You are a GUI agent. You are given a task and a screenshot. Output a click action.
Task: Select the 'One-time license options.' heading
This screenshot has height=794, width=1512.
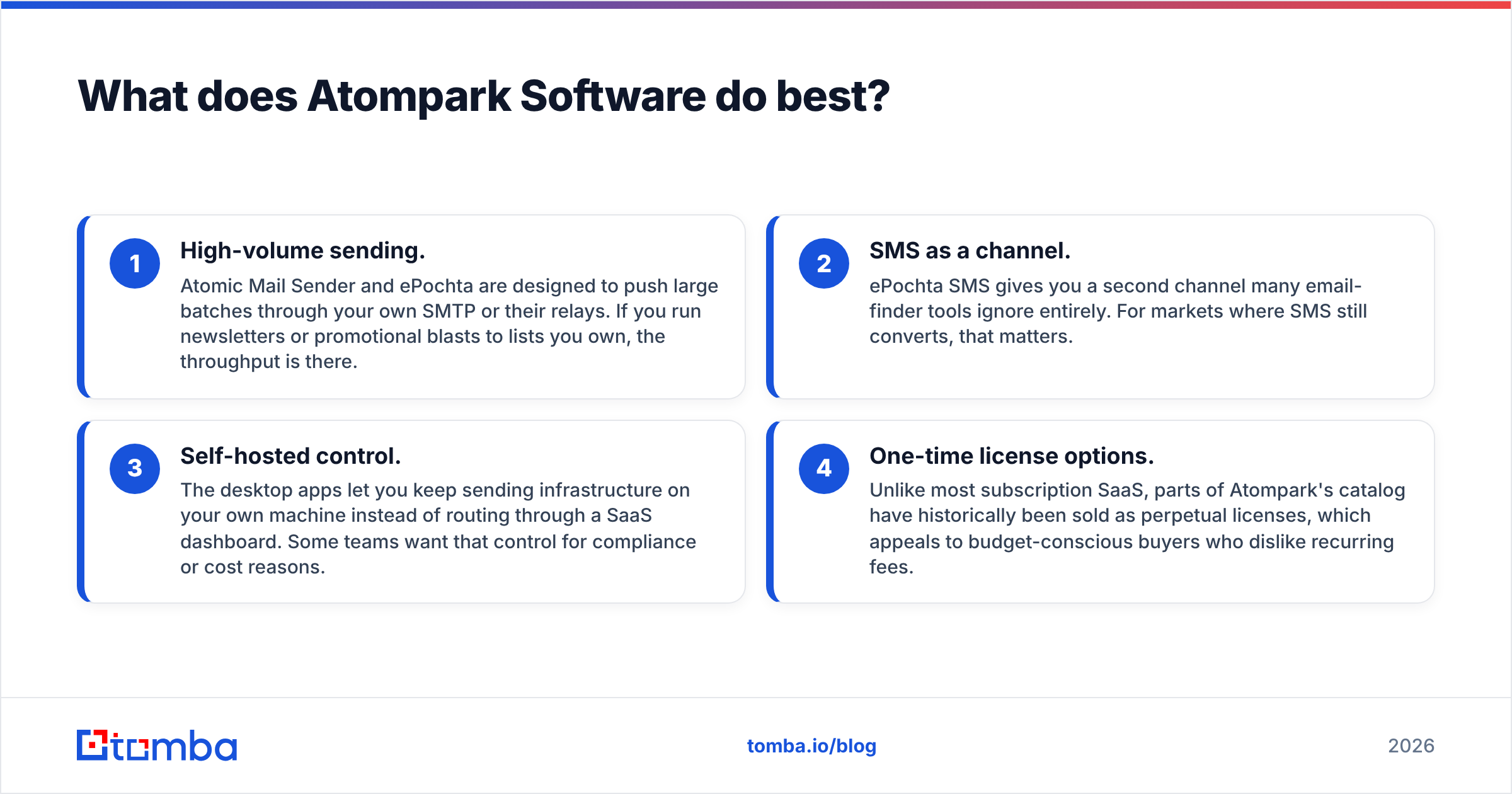(1012, 456)
